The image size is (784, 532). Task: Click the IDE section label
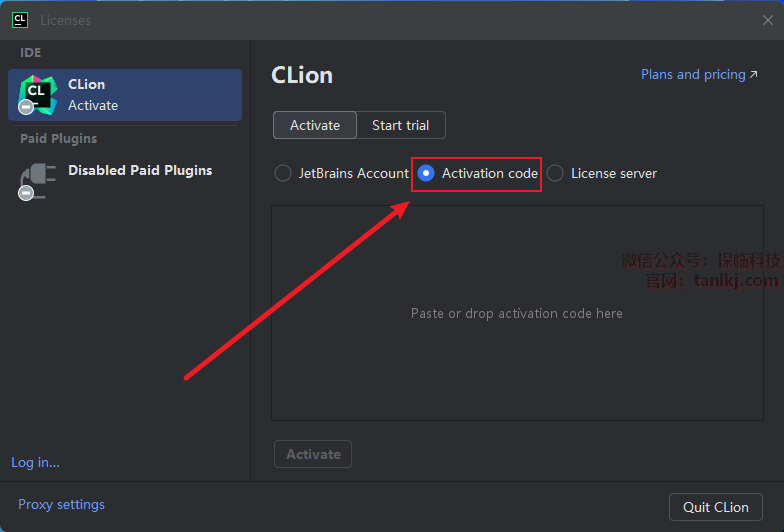coord(30,52)
